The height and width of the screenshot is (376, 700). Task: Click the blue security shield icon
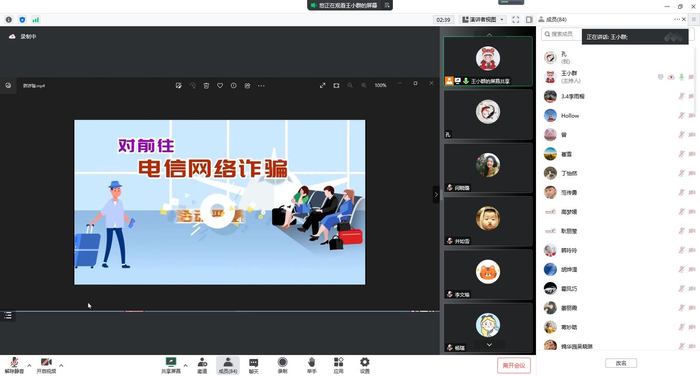[x=22, y=20]
